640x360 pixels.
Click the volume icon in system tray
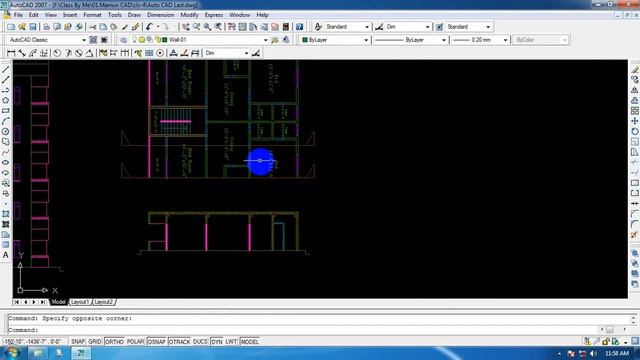point(594,353)
